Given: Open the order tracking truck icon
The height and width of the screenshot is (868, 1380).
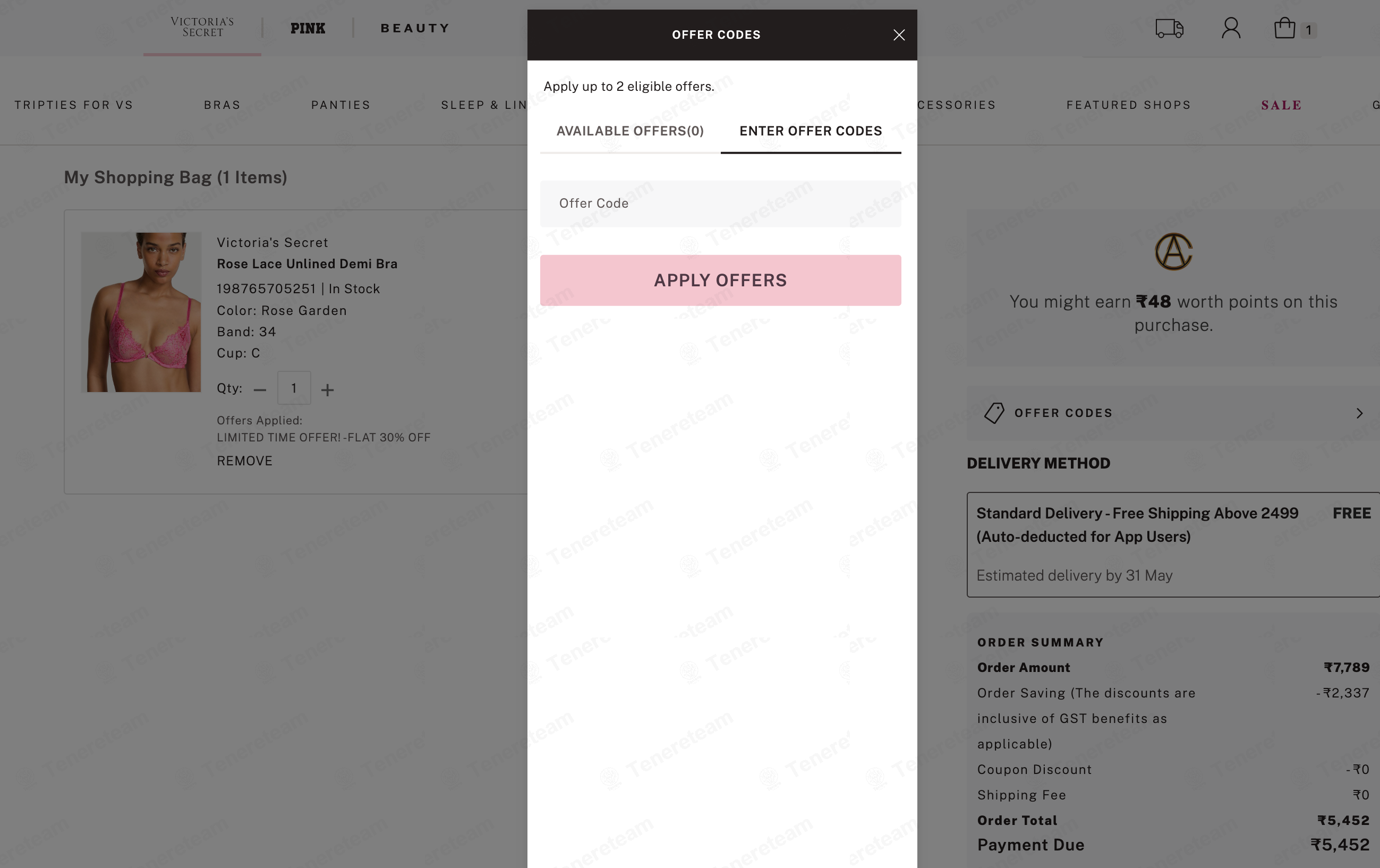Looking at the screenshot, I should click(1169, 28).
